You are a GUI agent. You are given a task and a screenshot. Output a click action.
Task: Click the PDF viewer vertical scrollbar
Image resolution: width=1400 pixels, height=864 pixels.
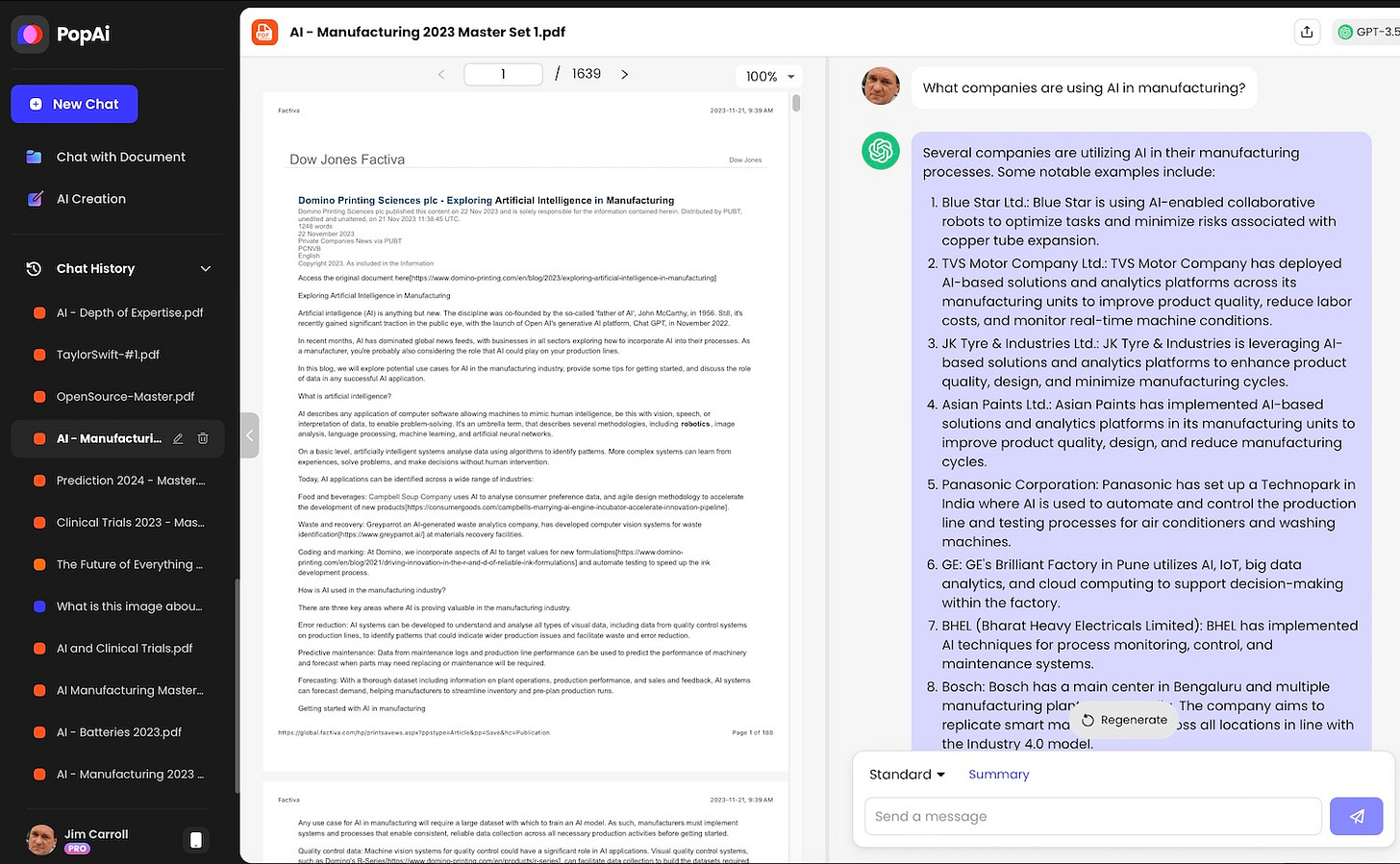[796, 103]
